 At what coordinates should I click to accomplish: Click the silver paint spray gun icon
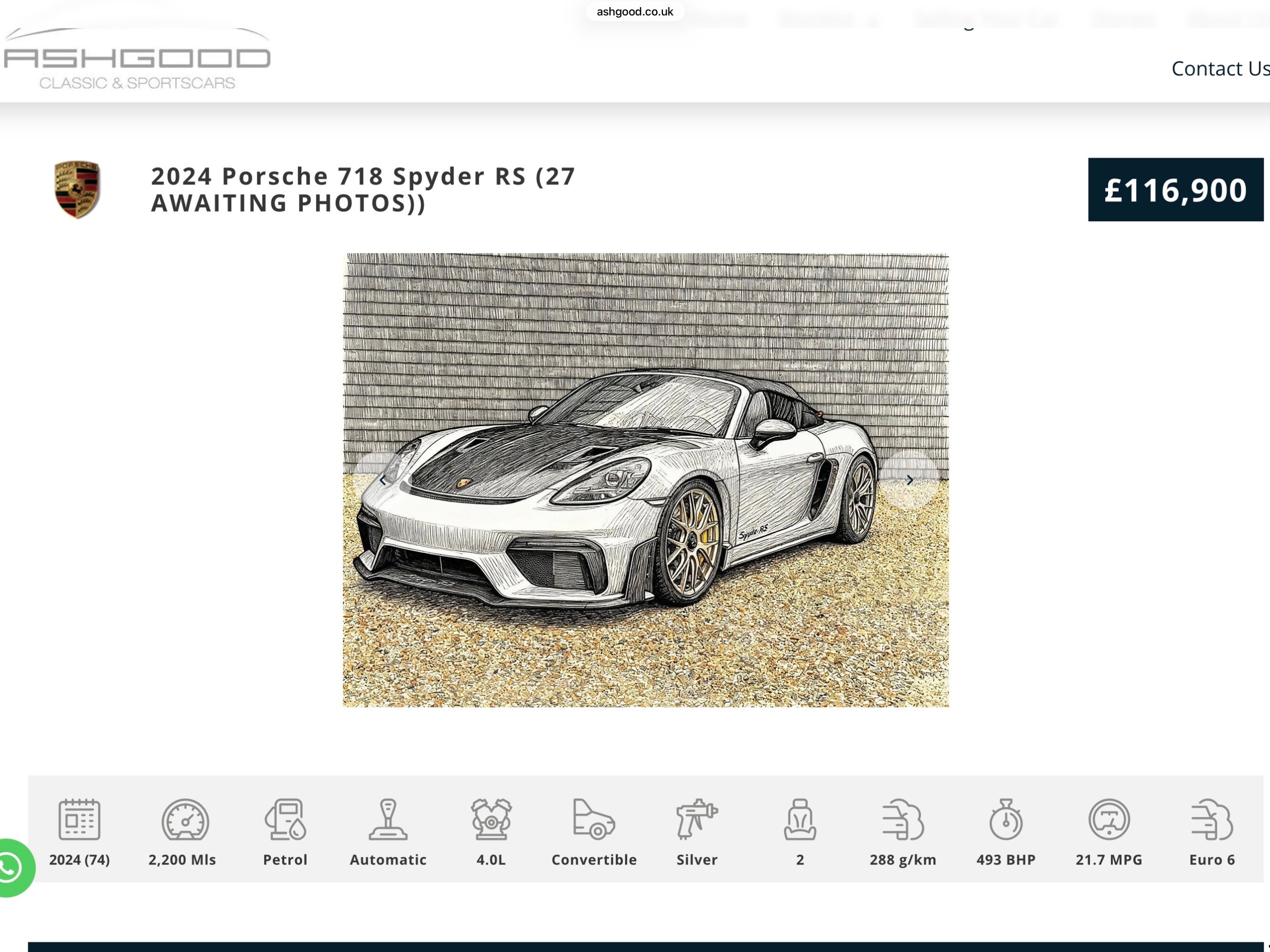(x=696, y=819)
